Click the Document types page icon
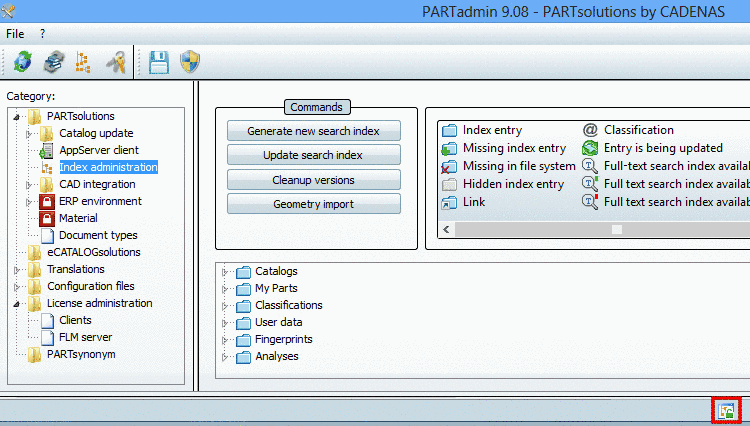 coord(47,235)
